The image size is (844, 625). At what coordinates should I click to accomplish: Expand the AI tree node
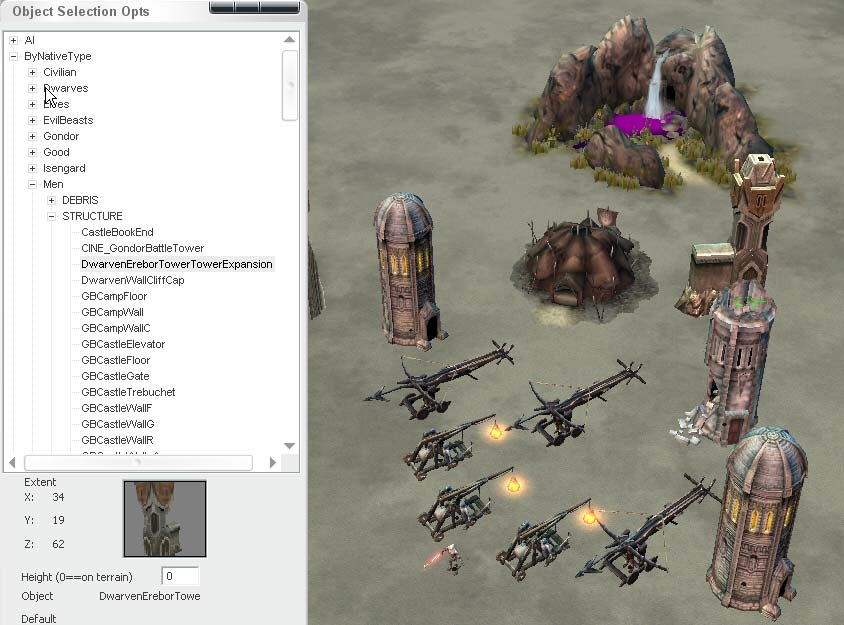[x=13, y=40]
